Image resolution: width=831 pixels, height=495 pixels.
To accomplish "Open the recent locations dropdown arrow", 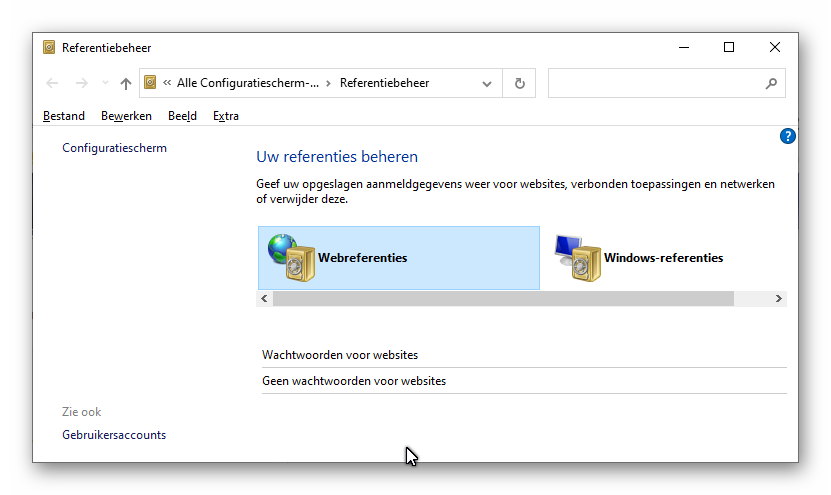I will click(104, 83).
